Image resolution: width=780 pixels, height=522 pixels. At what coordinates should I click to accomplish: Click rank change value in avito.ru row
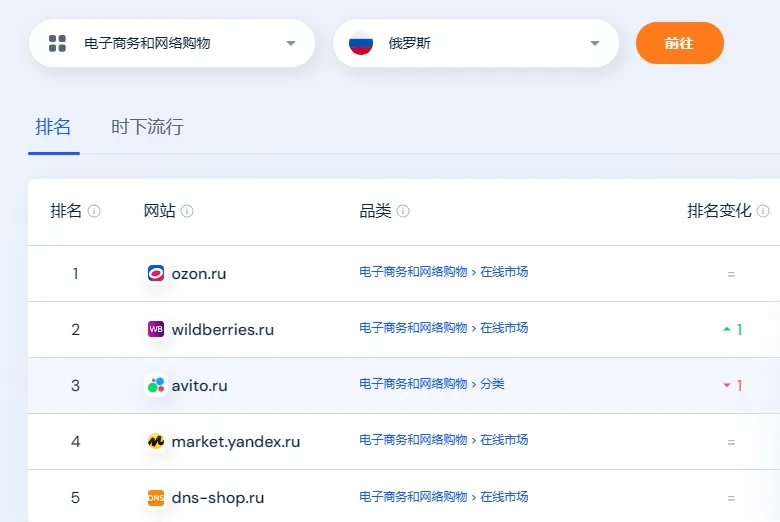pos(739,386)
